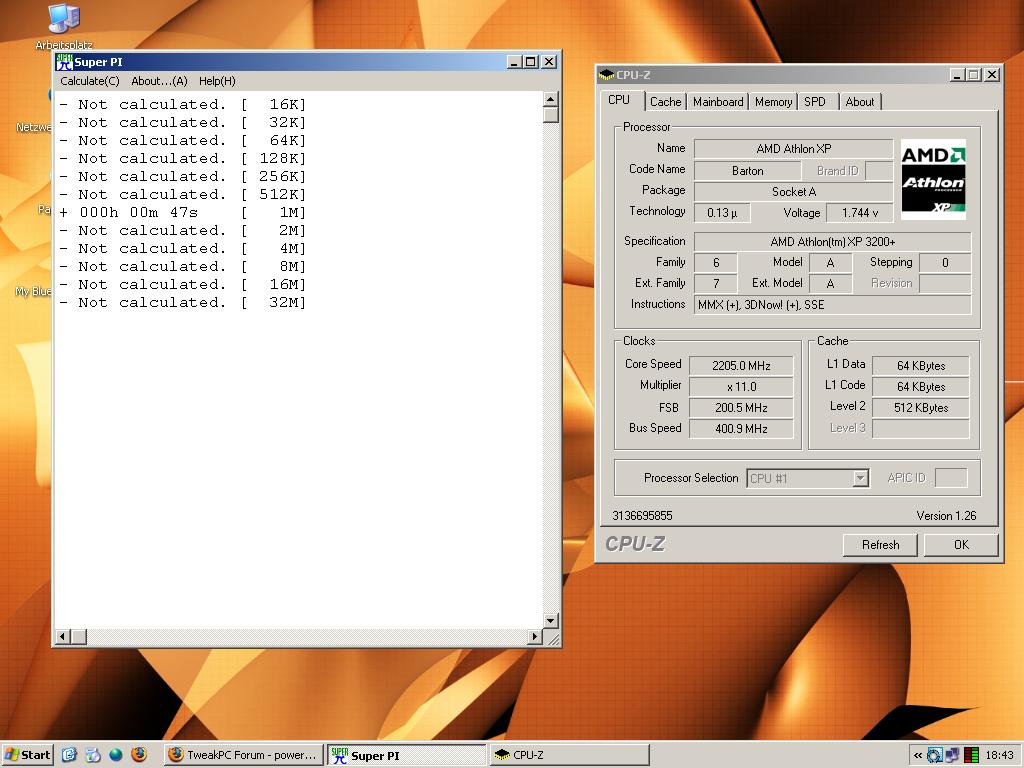Expand hidden system tray icons chevron
The height and width of the screenshot is (768, 1024).
tap(918, 756)
